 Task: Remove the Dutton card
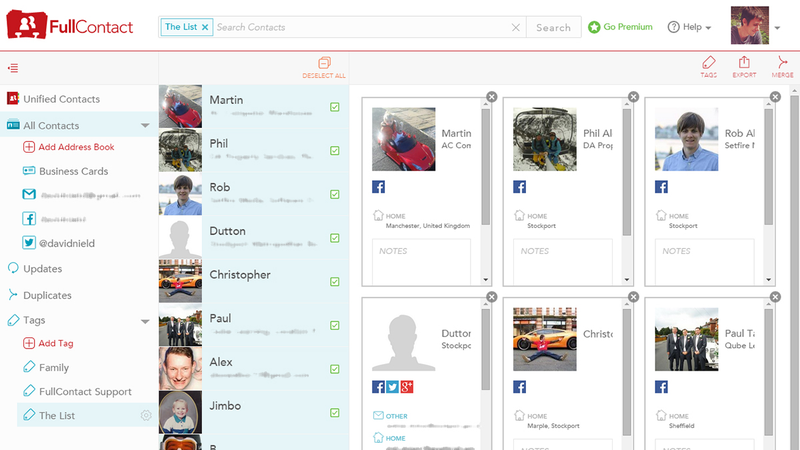coord(491,297)
